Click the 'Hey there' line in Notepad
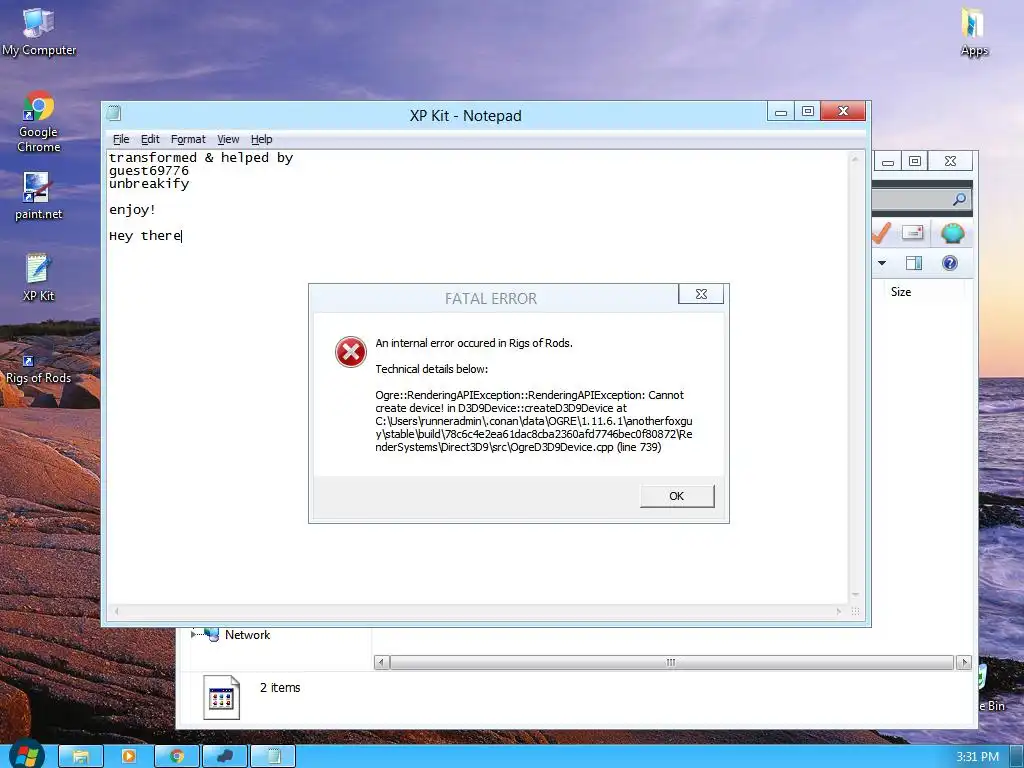 tap(145, 236)
